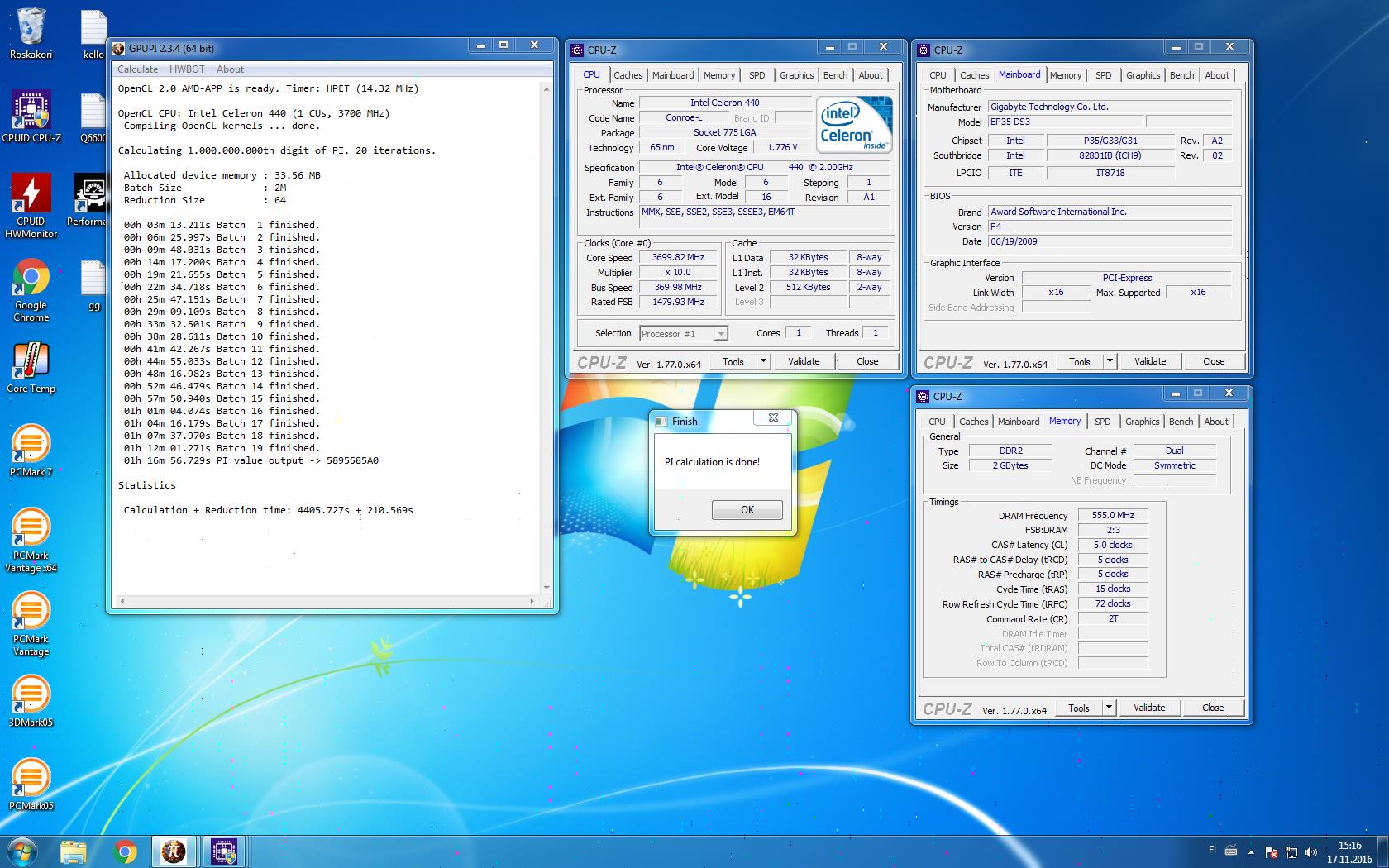The image size is (1389, 868).
Task: Click the Windows Start button
Action: (x=22, y=851)
